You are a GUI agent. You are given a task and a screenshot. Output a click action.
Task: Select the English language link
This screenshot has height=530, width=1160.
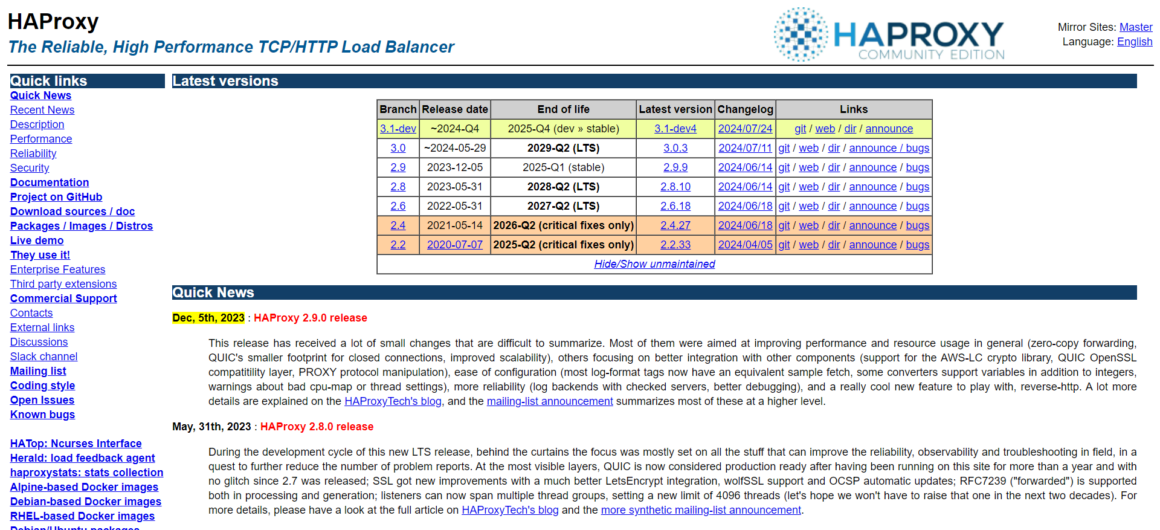coord(1134,42)
